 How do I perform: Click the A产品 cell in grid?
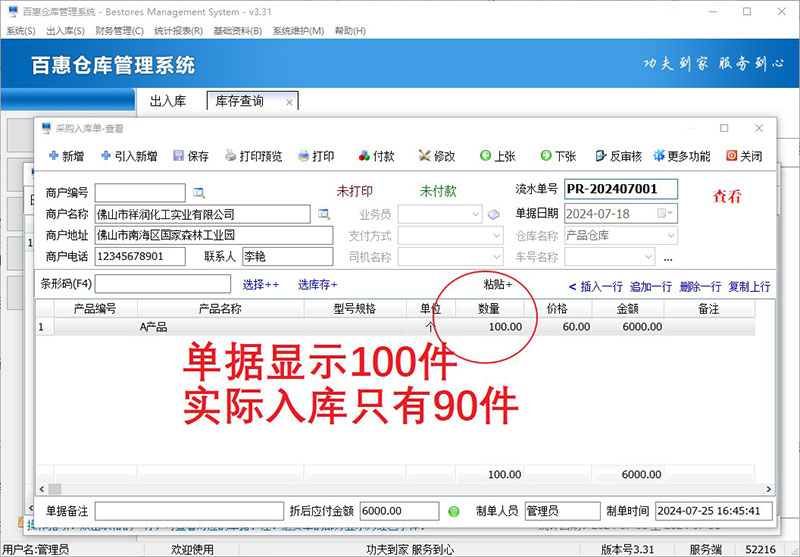point(220,327)
